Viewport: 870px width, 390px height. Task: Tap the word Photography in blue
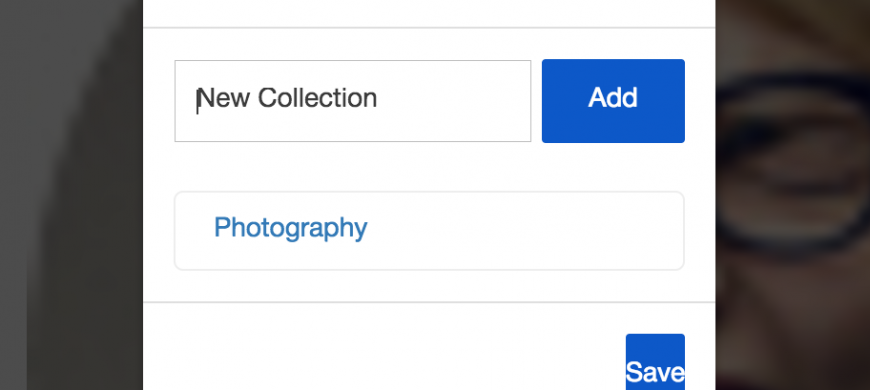click(291, 228)
